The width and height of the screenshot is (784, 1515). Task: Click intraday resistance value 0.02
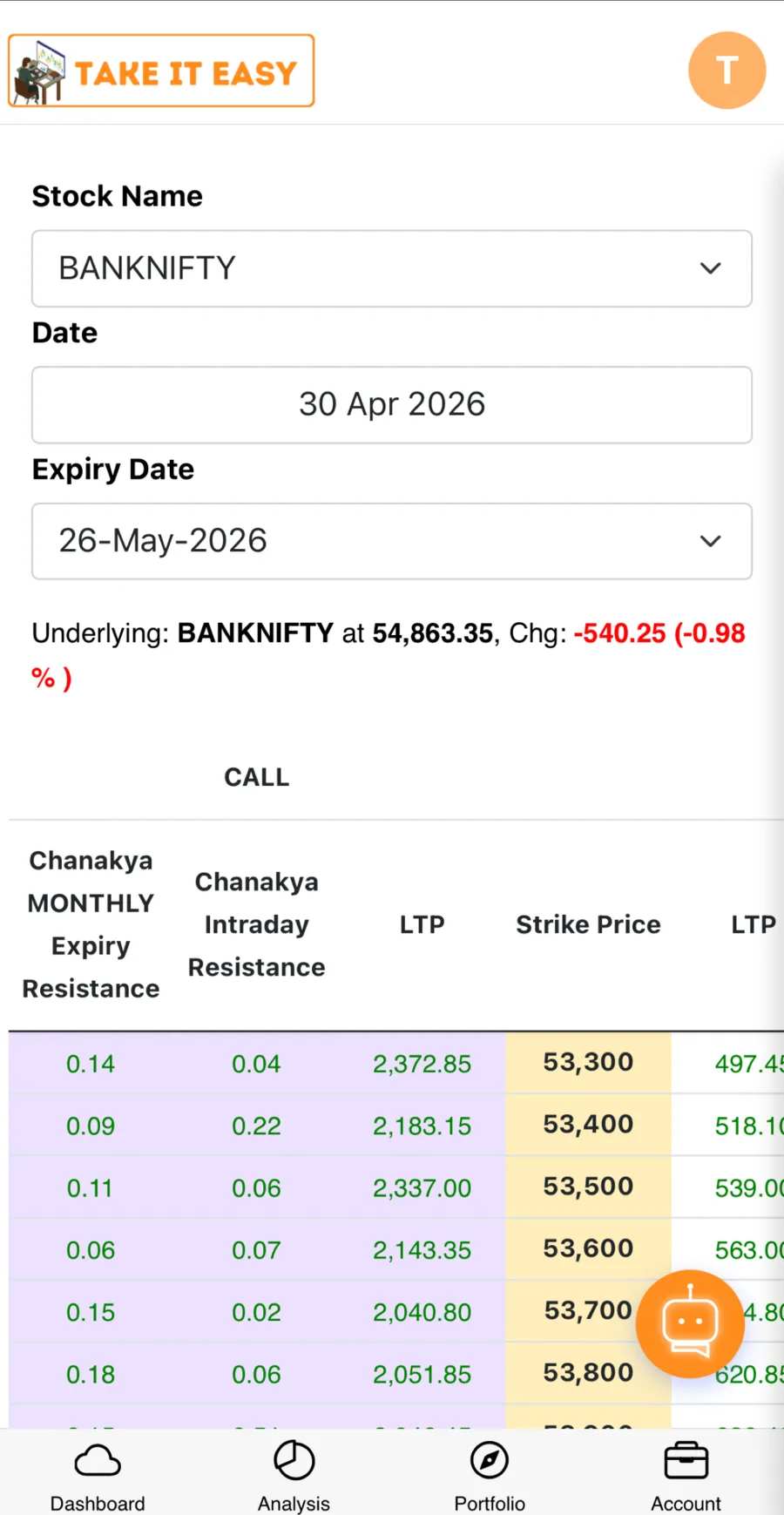coord(257,1312)
